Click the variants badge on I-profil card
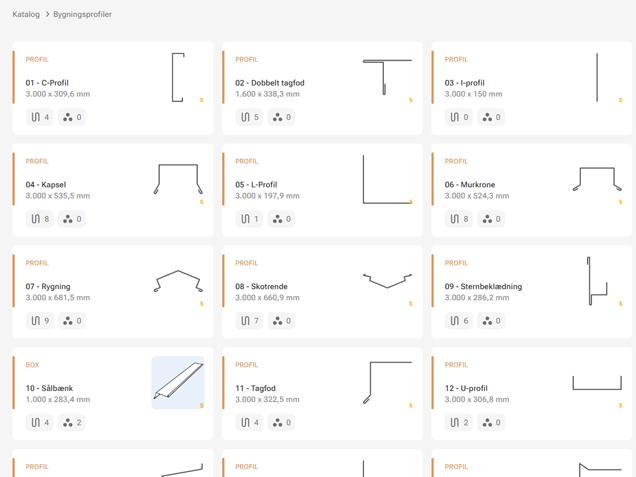Viewport: 636px width, 477px height. (x=491, y=117)
